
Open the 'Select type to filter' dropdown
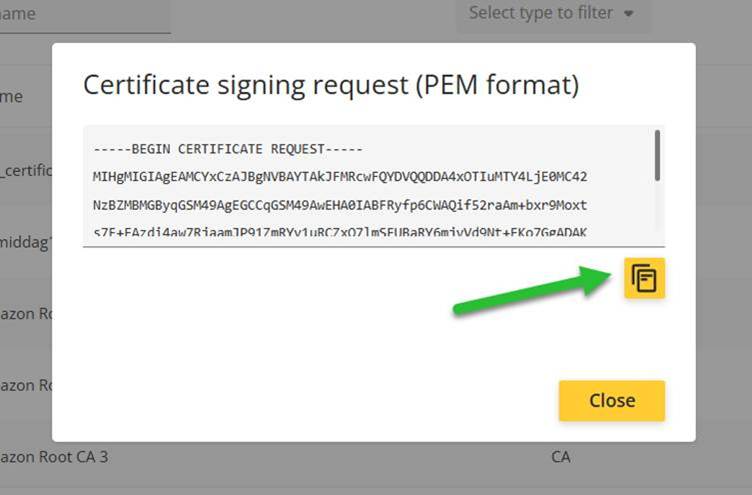(x=552, y=13)
